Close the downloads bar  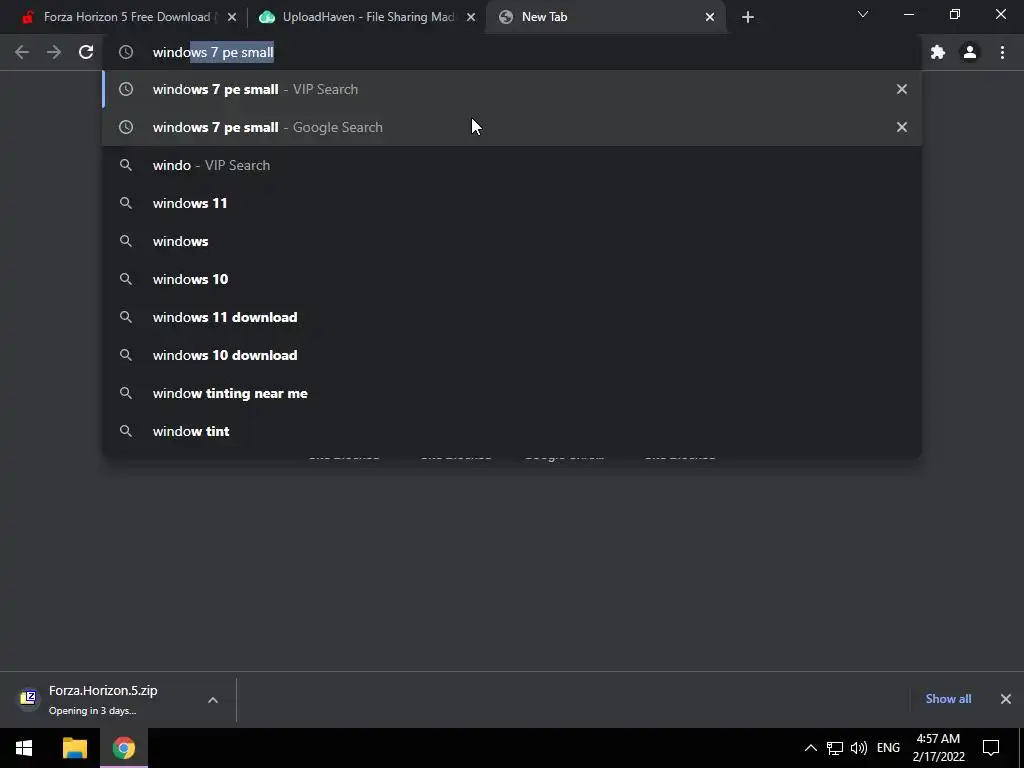click(x=1006, y=699)
